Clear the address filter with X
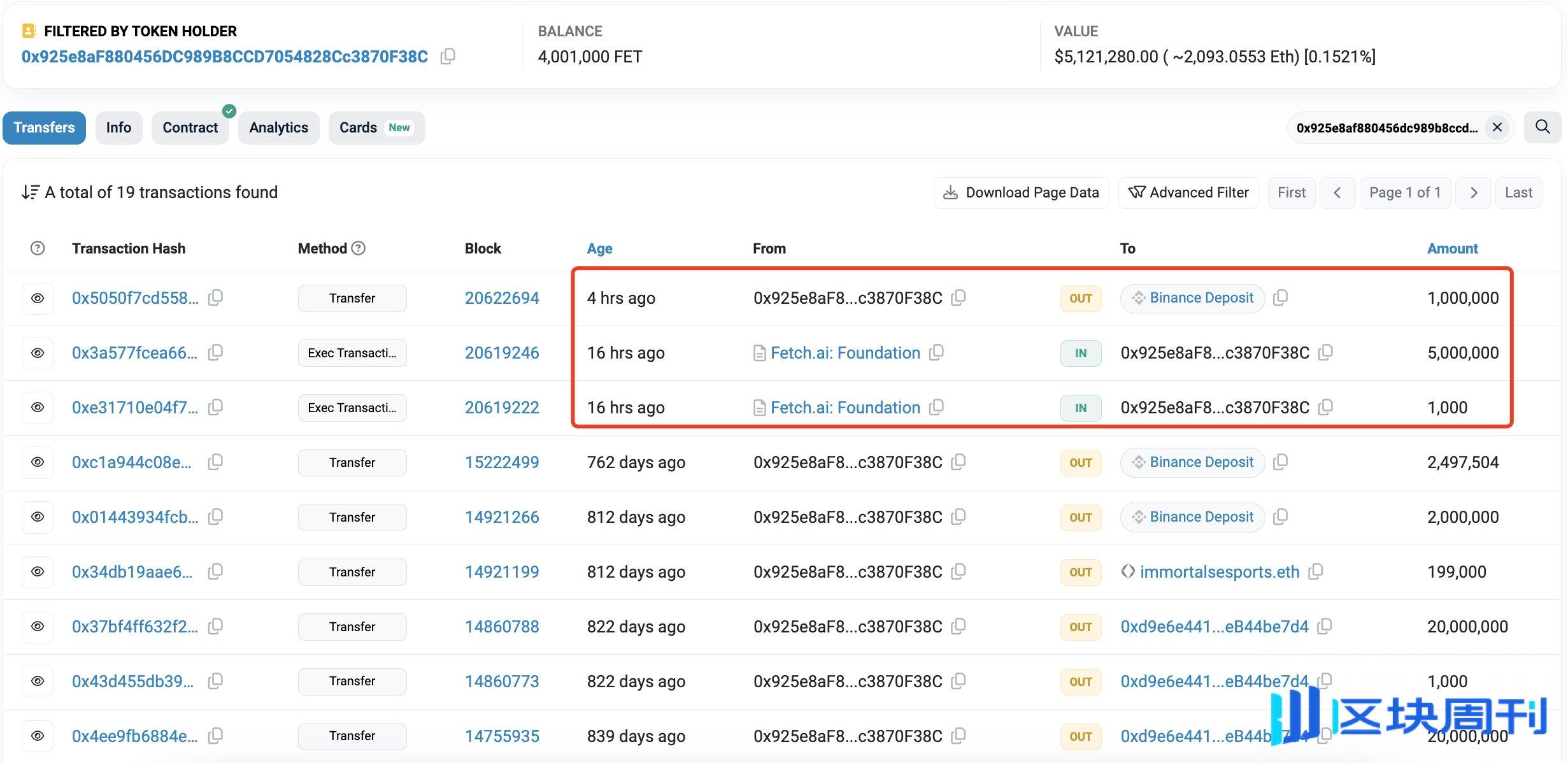This screenshot has width=1568, height=763. pos(1497,127)
